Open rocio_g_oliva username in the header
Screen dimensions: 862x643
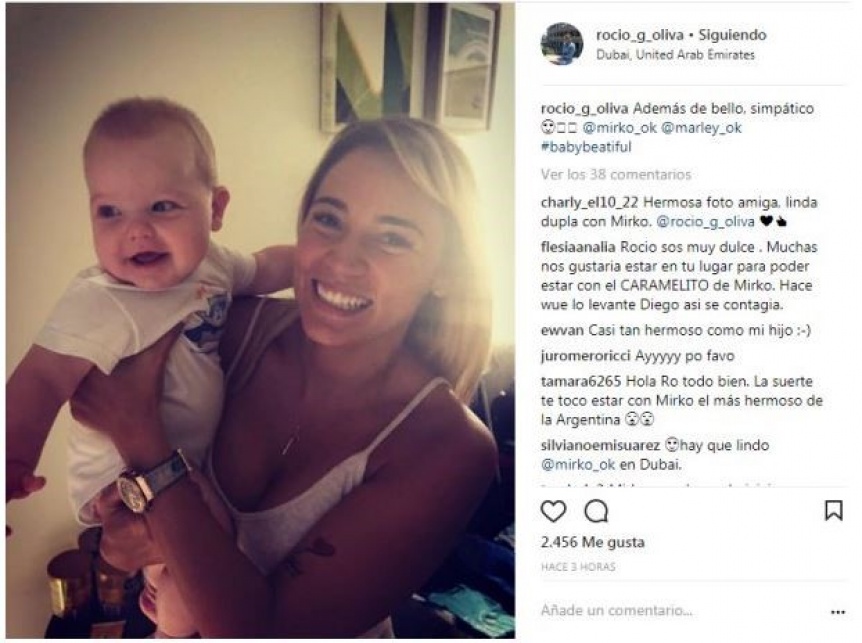[640, 35]
